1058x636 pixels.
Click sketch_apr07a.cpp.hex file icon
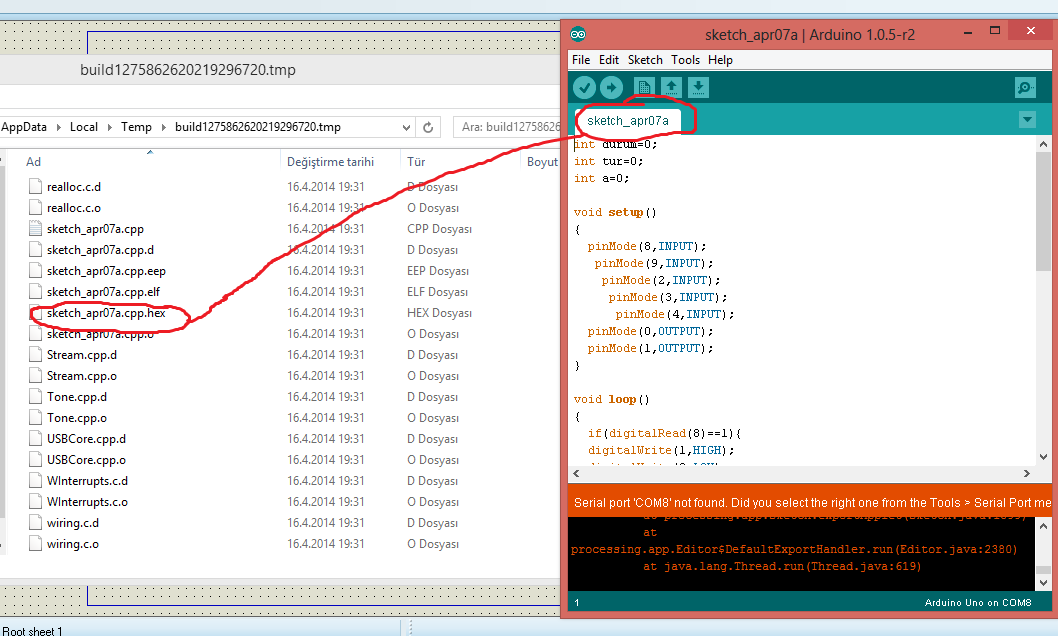coord(36,313)
